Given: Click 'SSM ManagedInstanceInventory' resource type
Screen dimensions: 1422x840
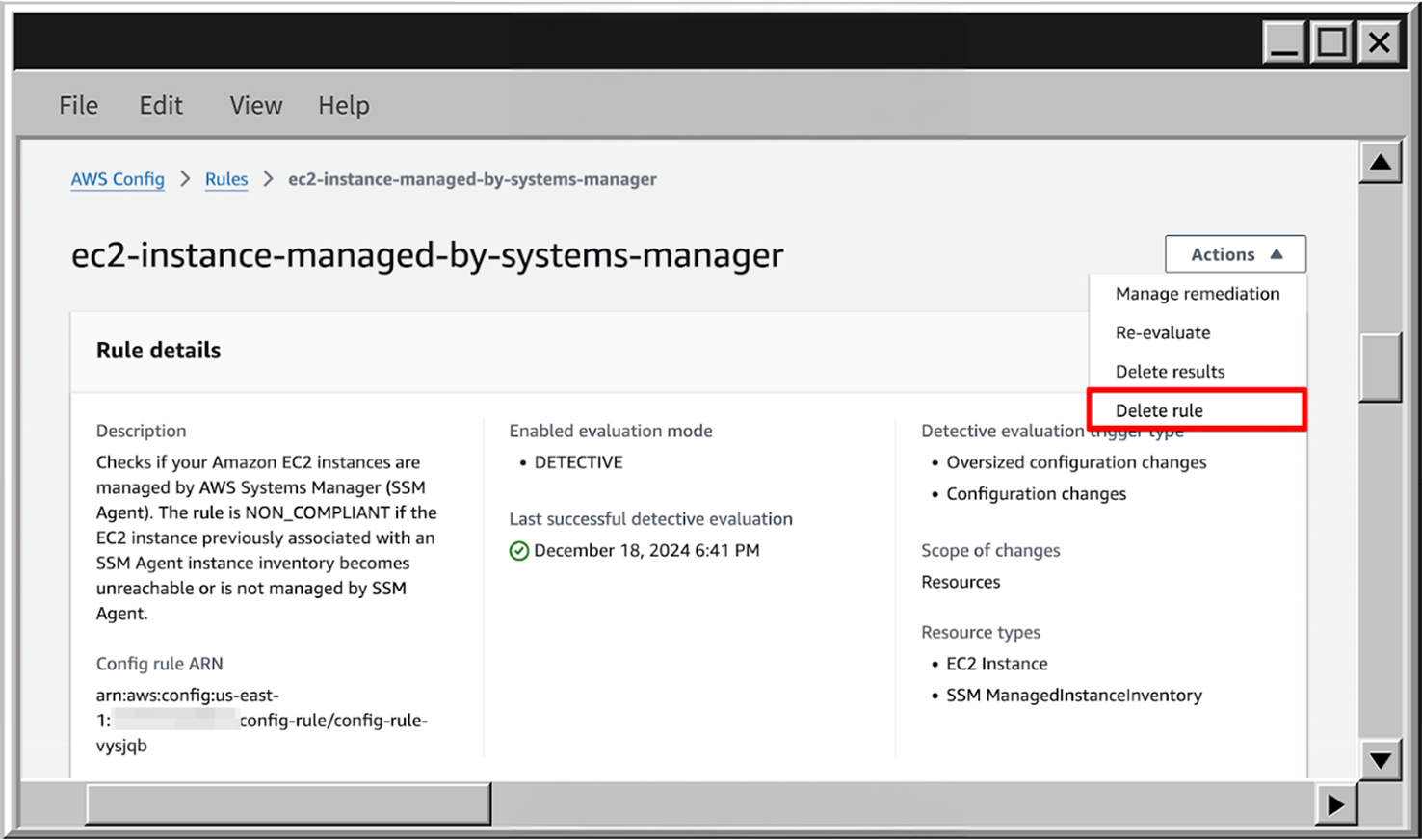Looking at the screenshot, I should [1074, 696].
